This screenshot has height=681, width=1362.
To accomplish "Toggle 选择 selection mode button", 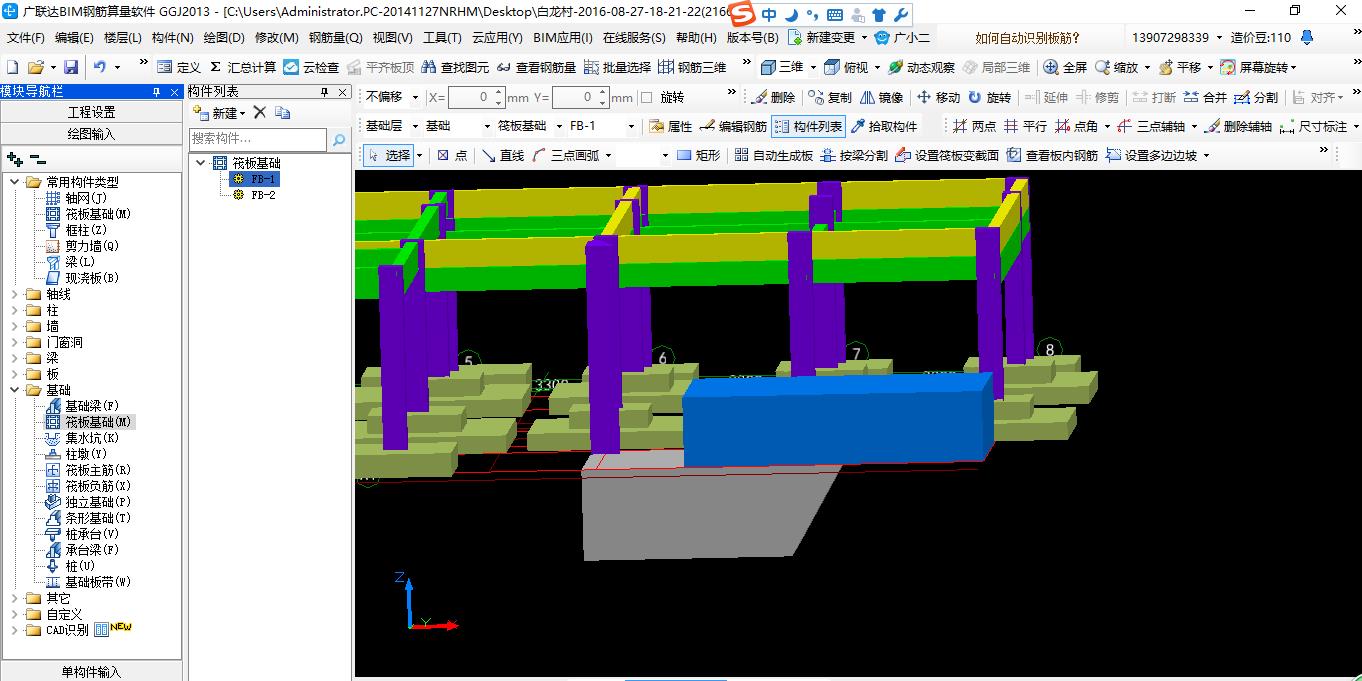I will tap(388, 155).
